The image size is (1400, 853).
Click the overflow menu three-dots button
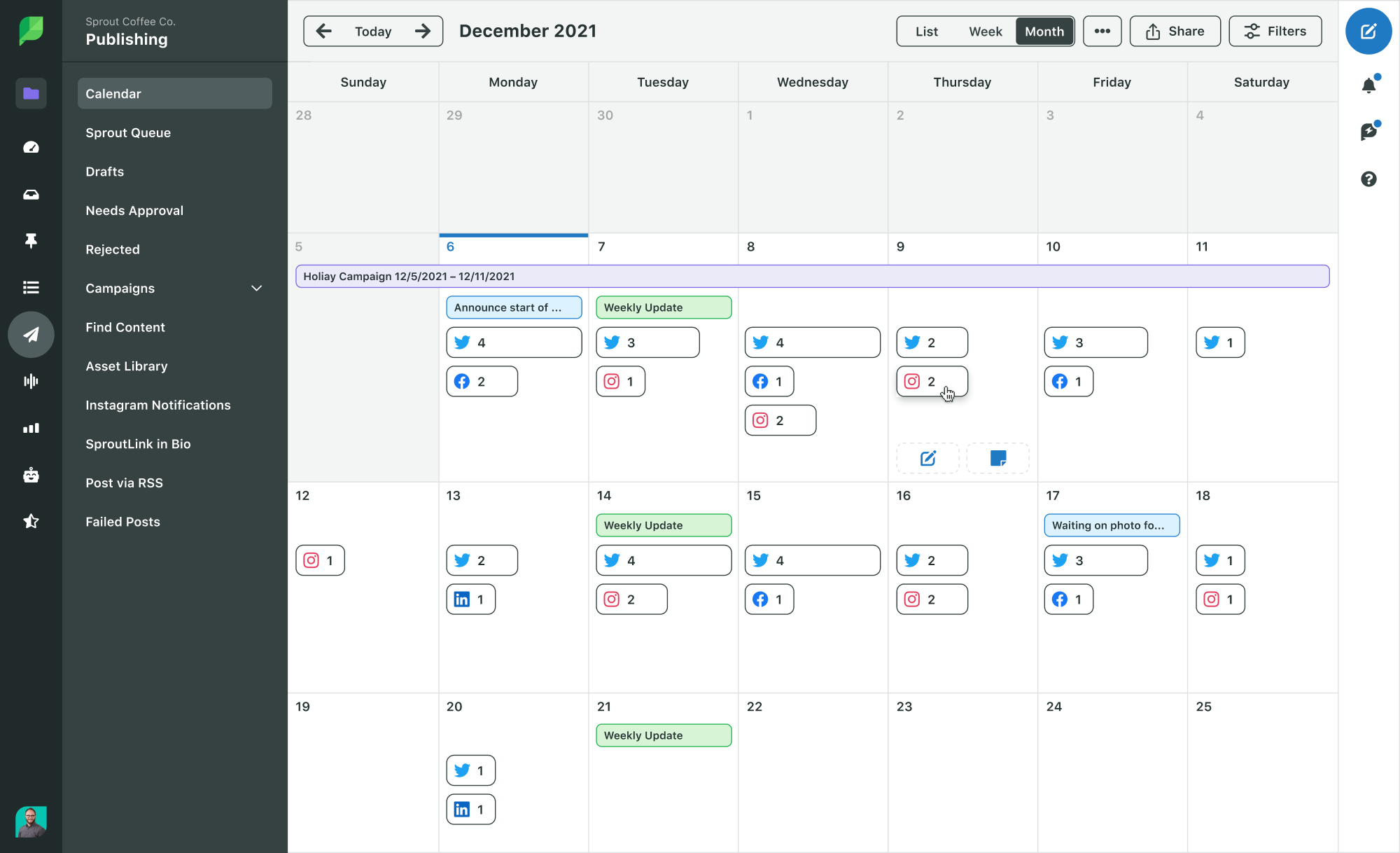[1103, 31]
